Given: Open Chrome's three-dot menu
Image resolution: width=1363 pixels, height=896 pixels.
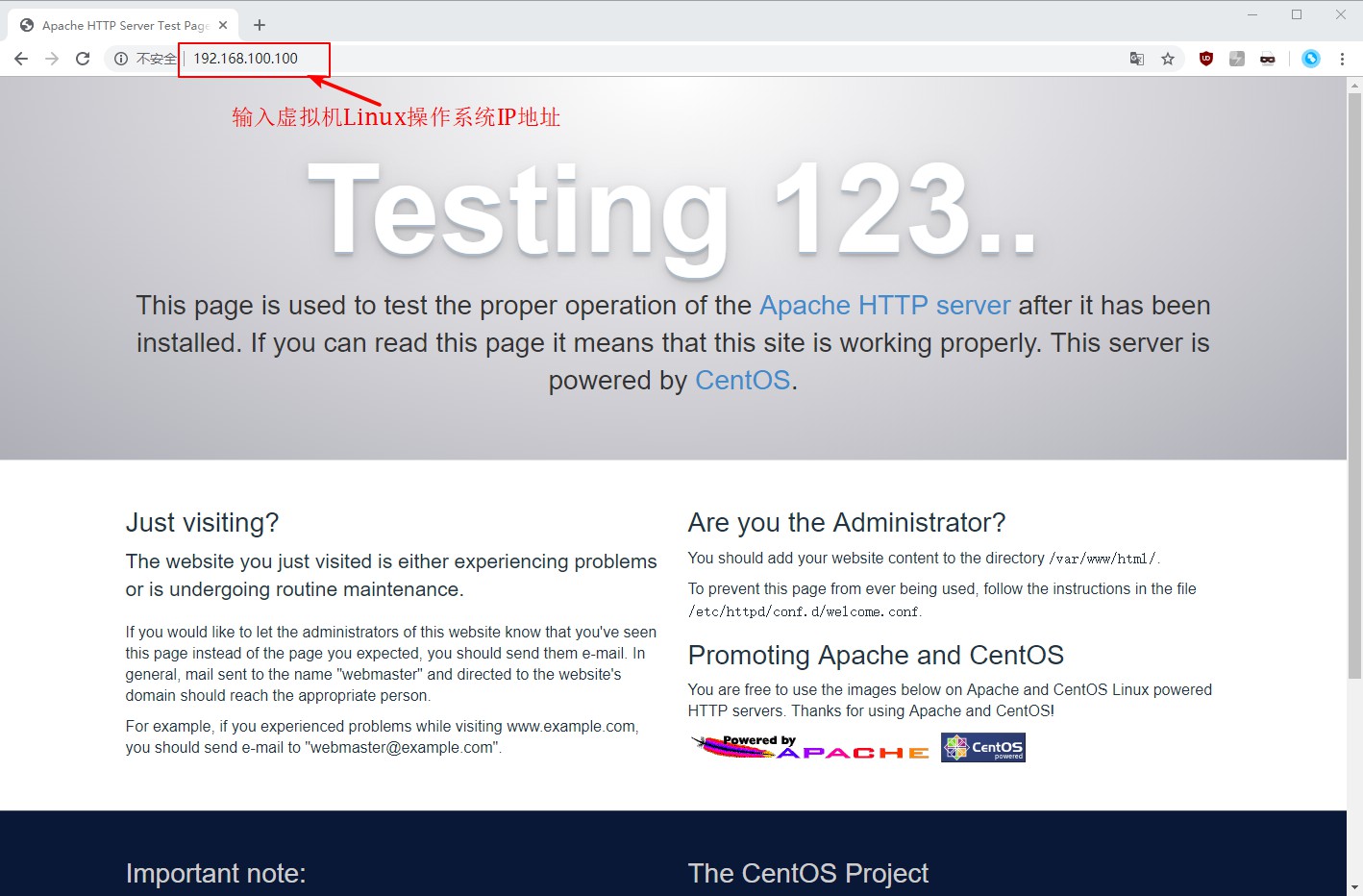Looking at the screenshot, I should pos(1342,59).
